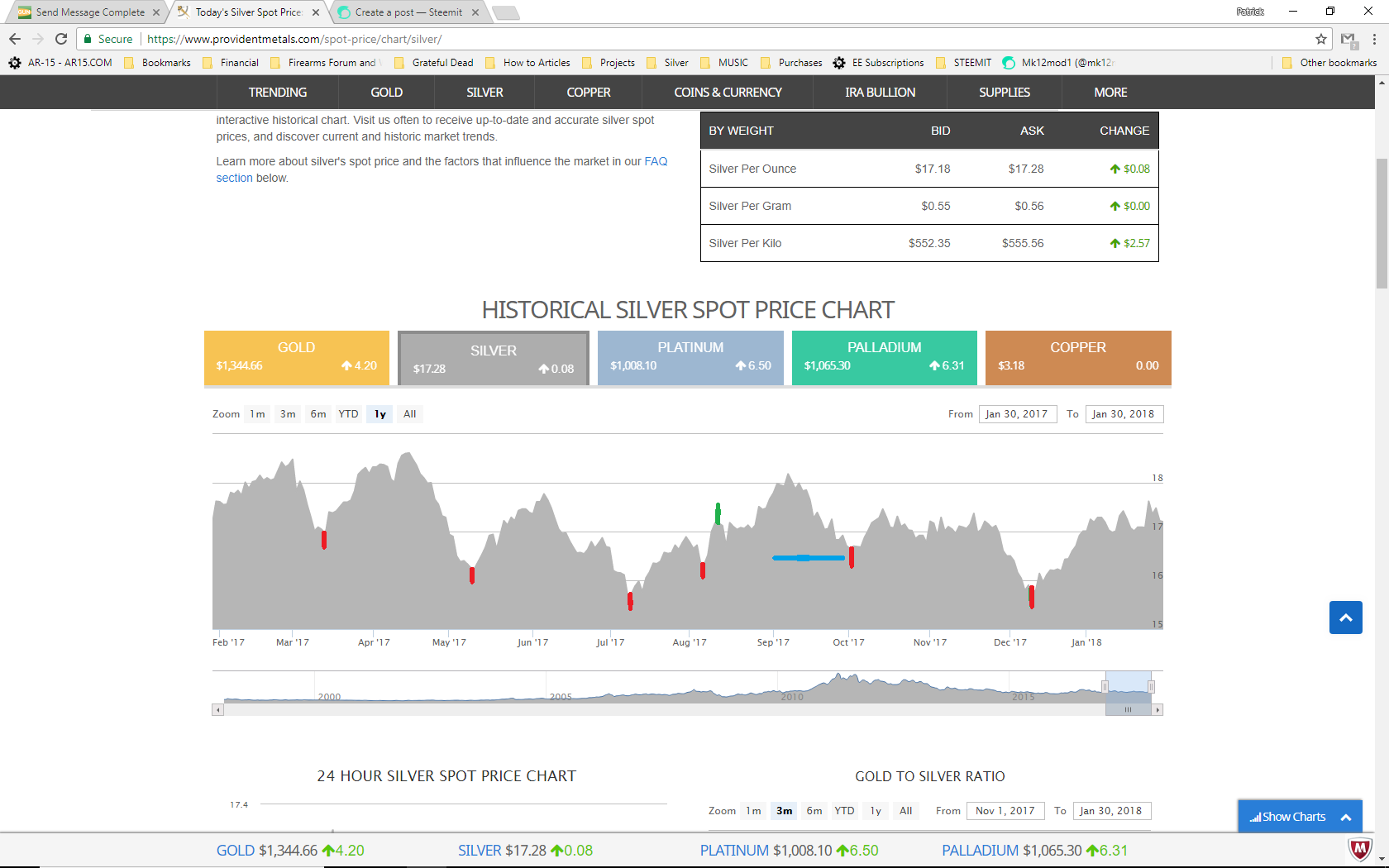Open the MUSIC bookmarks folder
Viewport: 1389px width, 868px height.
(x=724, y=63)
